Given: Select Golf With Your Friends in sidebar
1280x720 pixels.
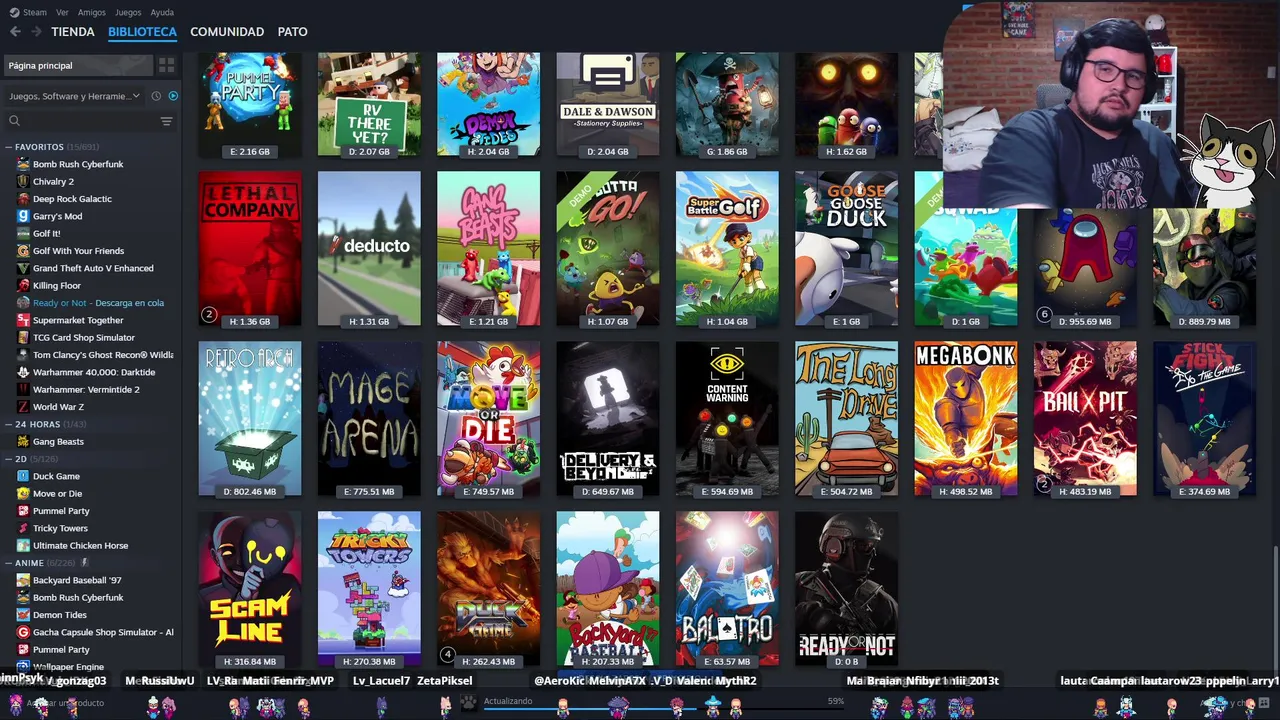Looking at the screenshot, I should pos(78,251).
